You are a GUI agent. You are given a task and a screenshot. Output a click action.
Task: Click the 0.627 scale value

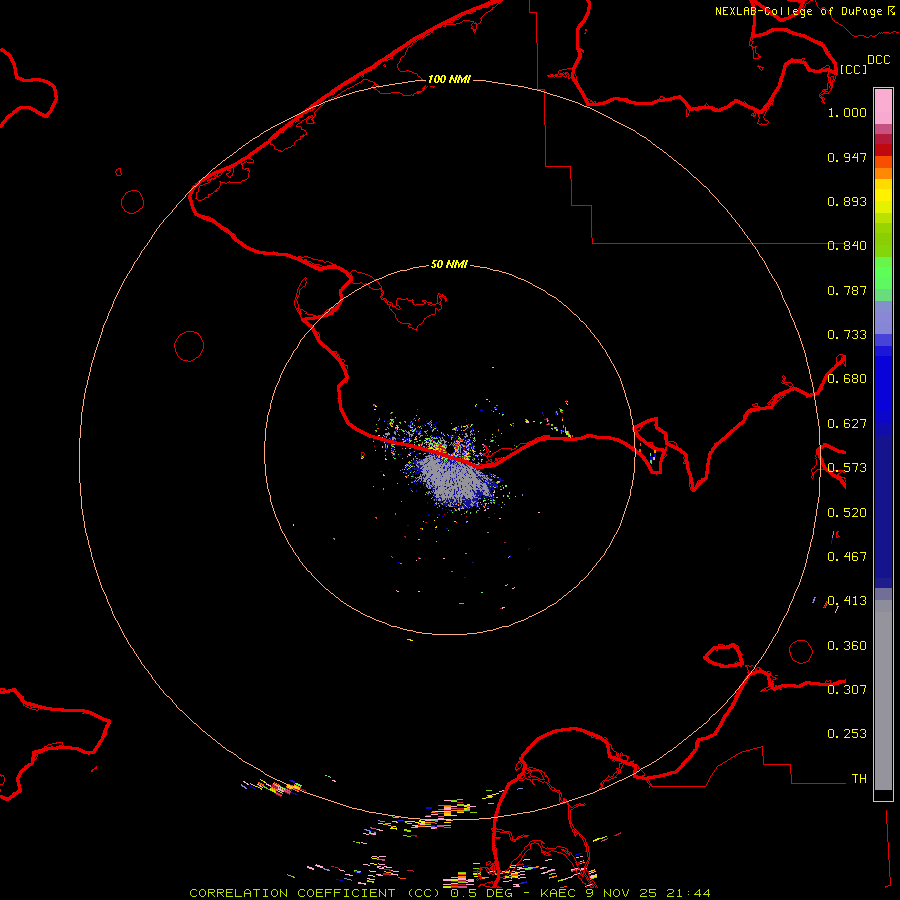(847, 424)
